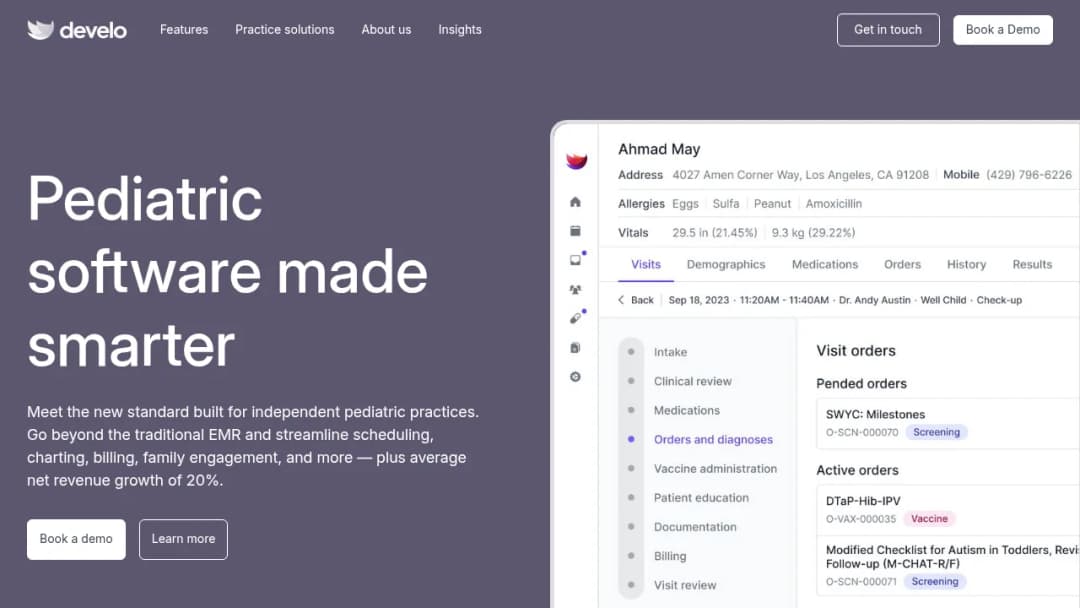
Task: Select the Intake step
Action: [670, 352]
